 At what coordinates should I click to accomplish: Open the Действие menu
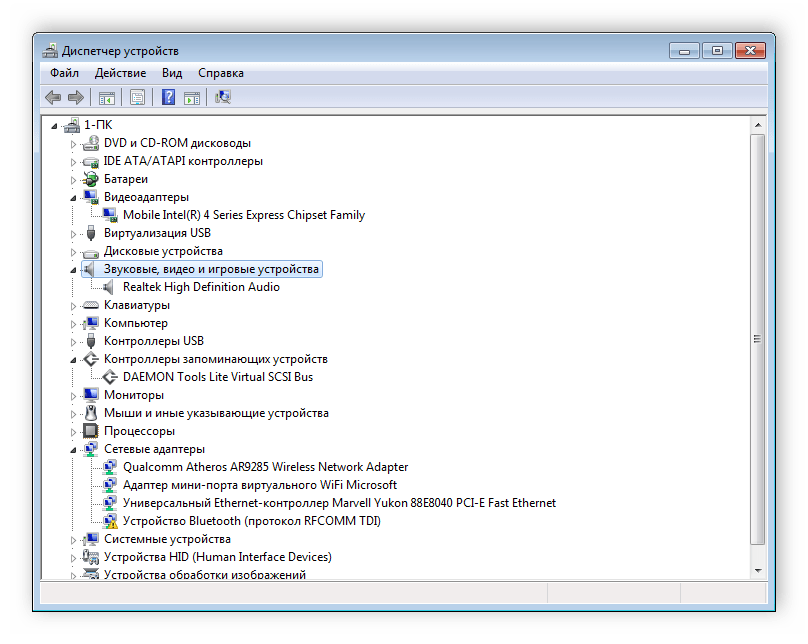tap(120, 73)
